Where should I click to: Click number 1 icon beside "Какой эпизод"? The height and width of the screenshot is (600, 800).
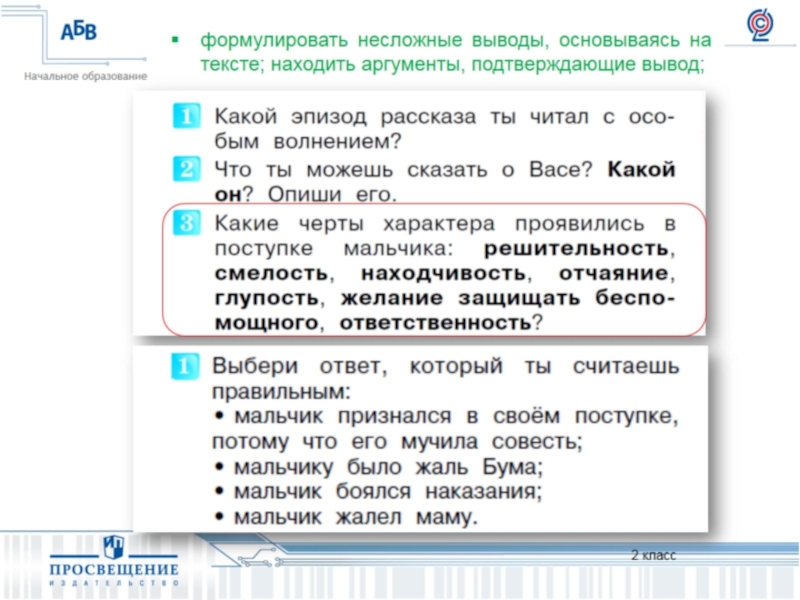(186, 118)
